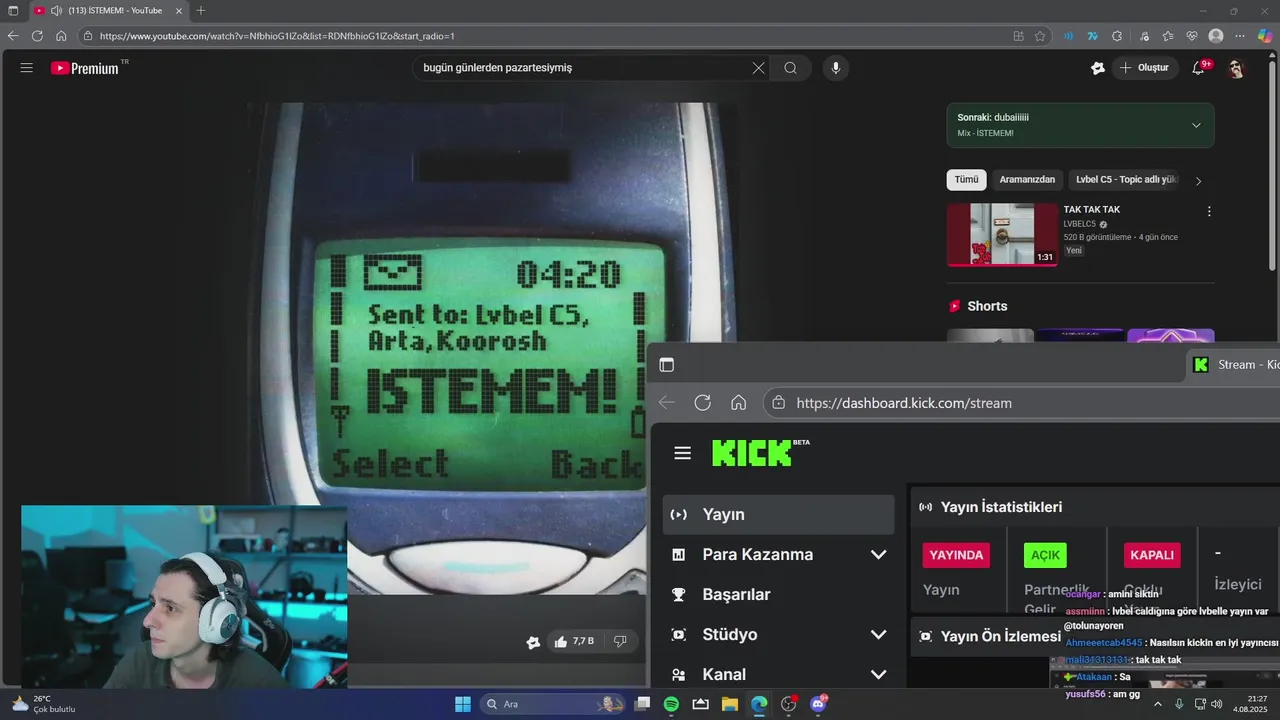The height and width of the screenshot is (720, 1280).
Task: Click the Yayın Ön İzlemesi heading
Action: (1001, 636)
